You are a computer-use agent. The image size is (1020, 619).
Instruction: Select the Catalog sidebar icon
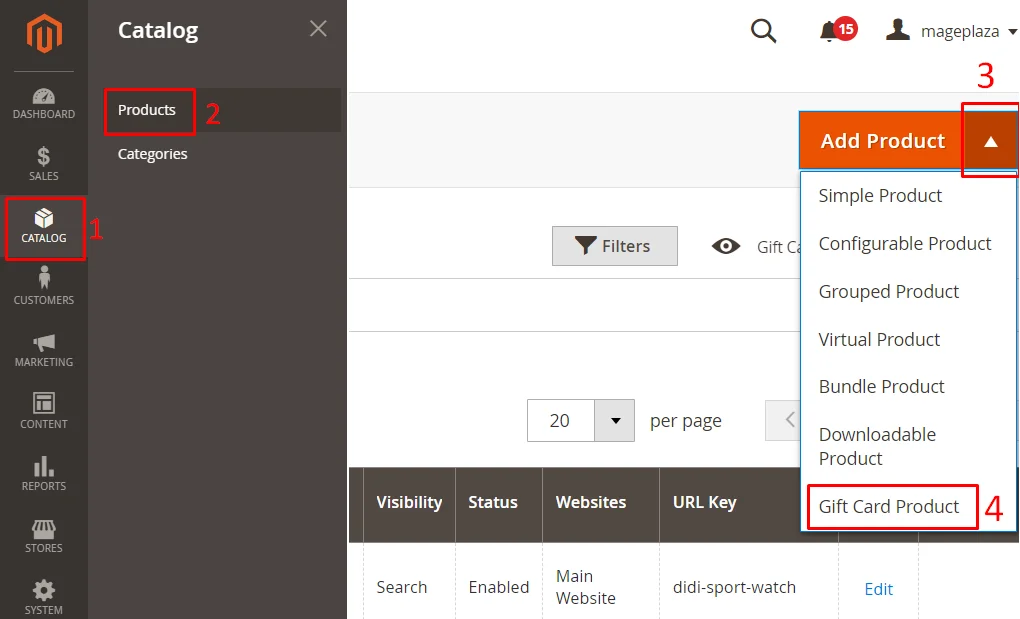[44, 227]
